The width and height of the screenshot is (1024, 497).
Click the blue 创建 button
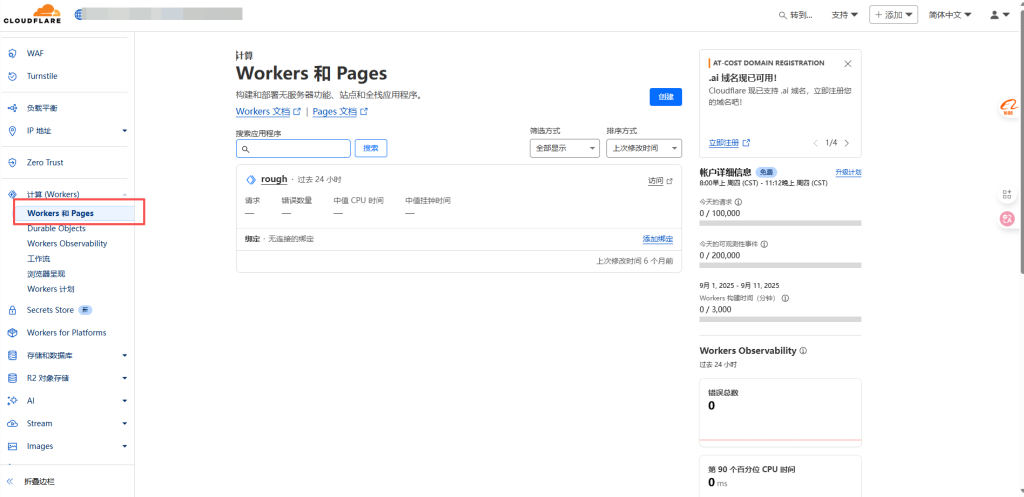point(665,97)
